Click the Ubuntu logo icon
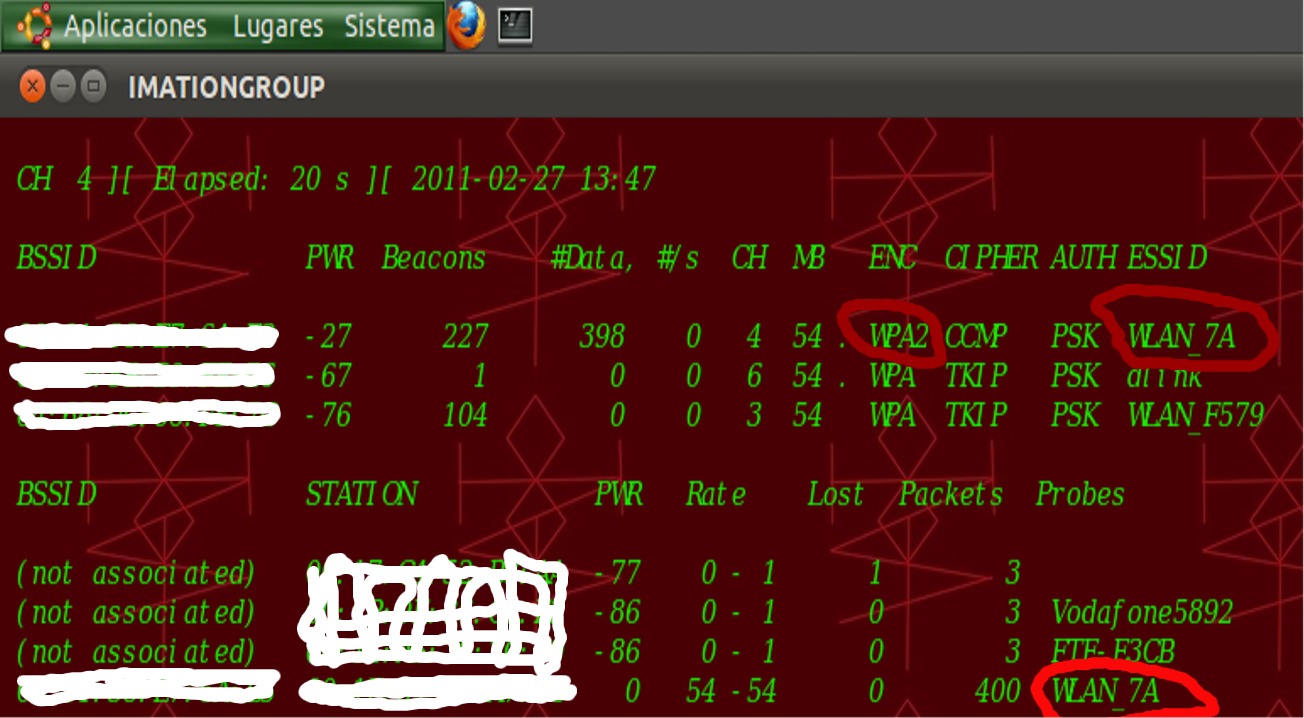The width and height of the screenshot is (1304, 718). (x=34, y=26)
